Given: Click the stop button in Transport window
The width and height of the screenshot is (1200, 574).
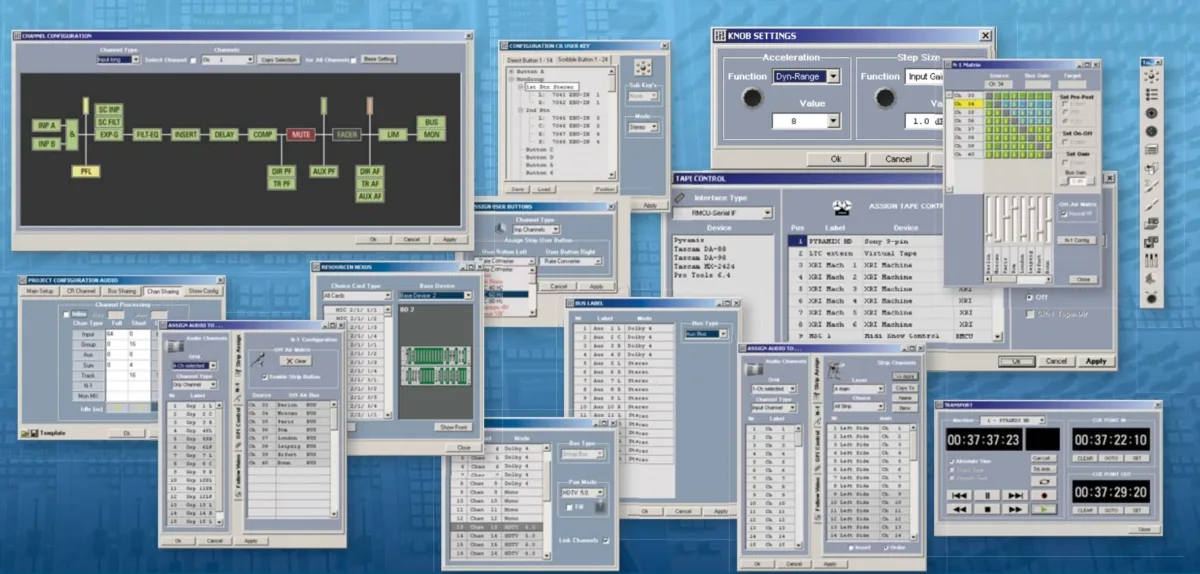Looking at the screenshot, I should tap(988, 508).
